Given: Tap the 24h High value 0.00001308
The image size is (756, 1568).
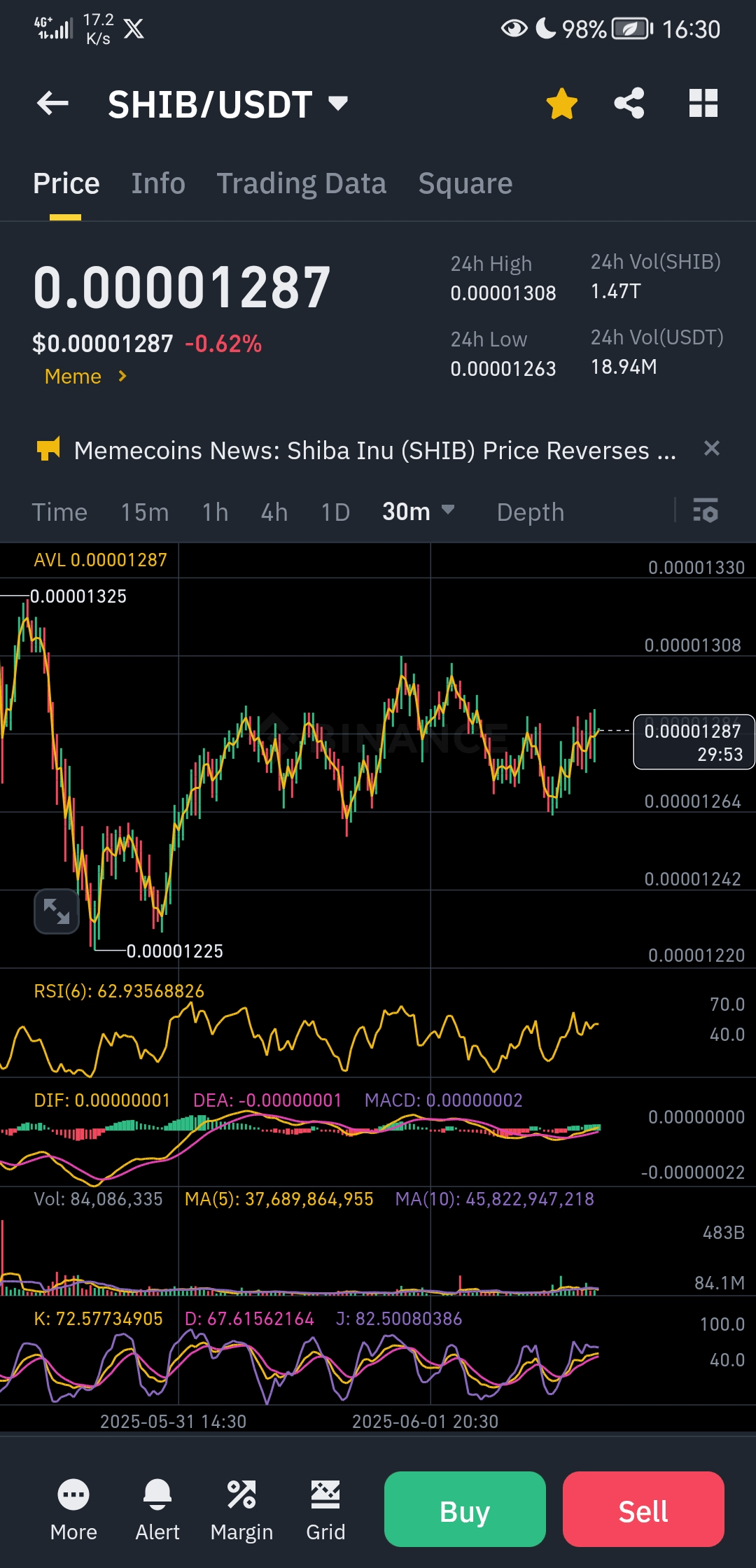Looking at the screenshot, I should point(503,293).
